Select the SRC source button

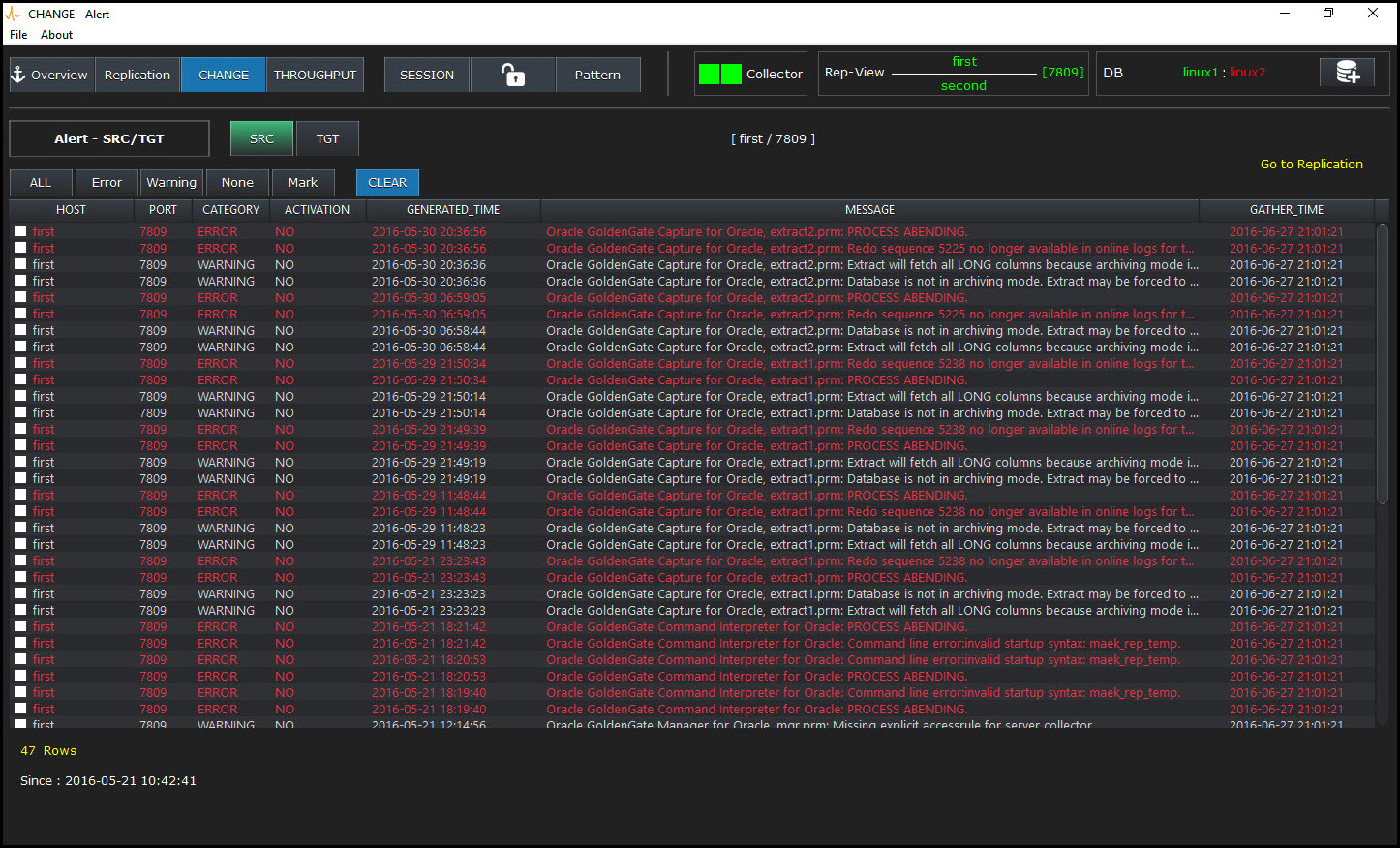pyautogui.click(x=261, y=138)
